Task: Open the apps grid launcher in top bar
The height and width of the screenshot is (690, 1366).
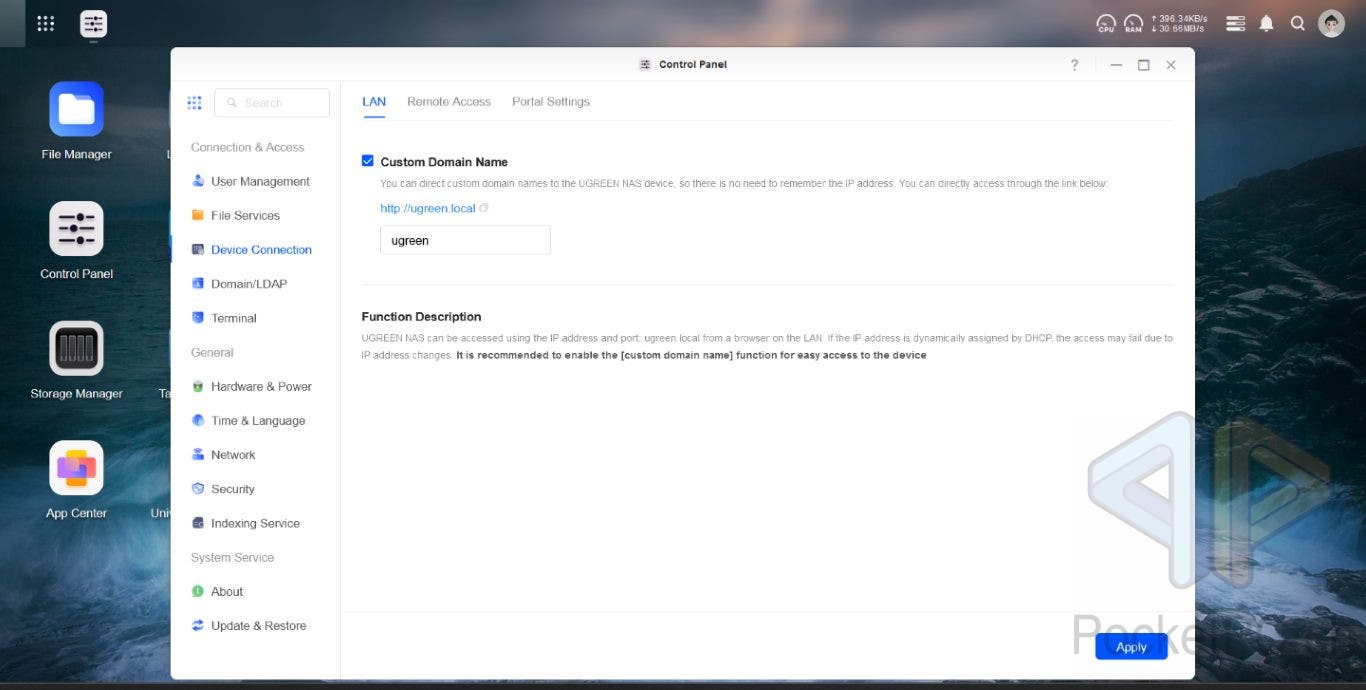Action: pyautogui.click(x=45, y=23)
